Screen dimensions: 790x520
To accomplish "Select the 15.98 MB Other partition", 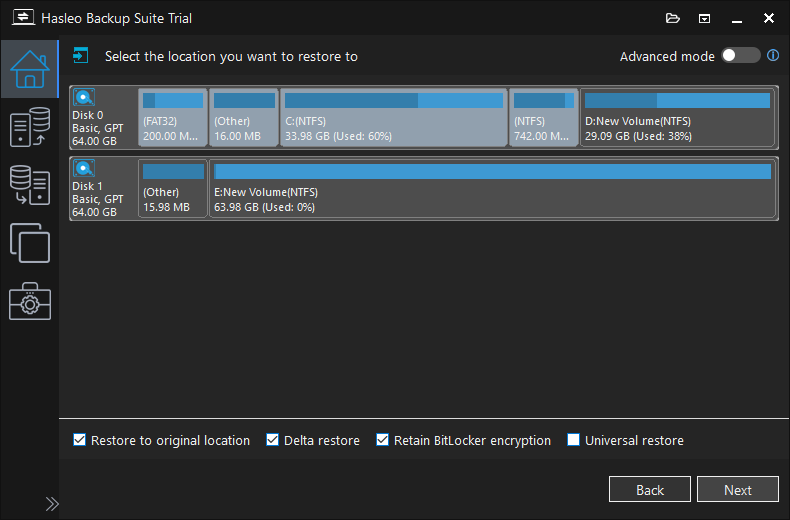I will click(x=173, y=188).
